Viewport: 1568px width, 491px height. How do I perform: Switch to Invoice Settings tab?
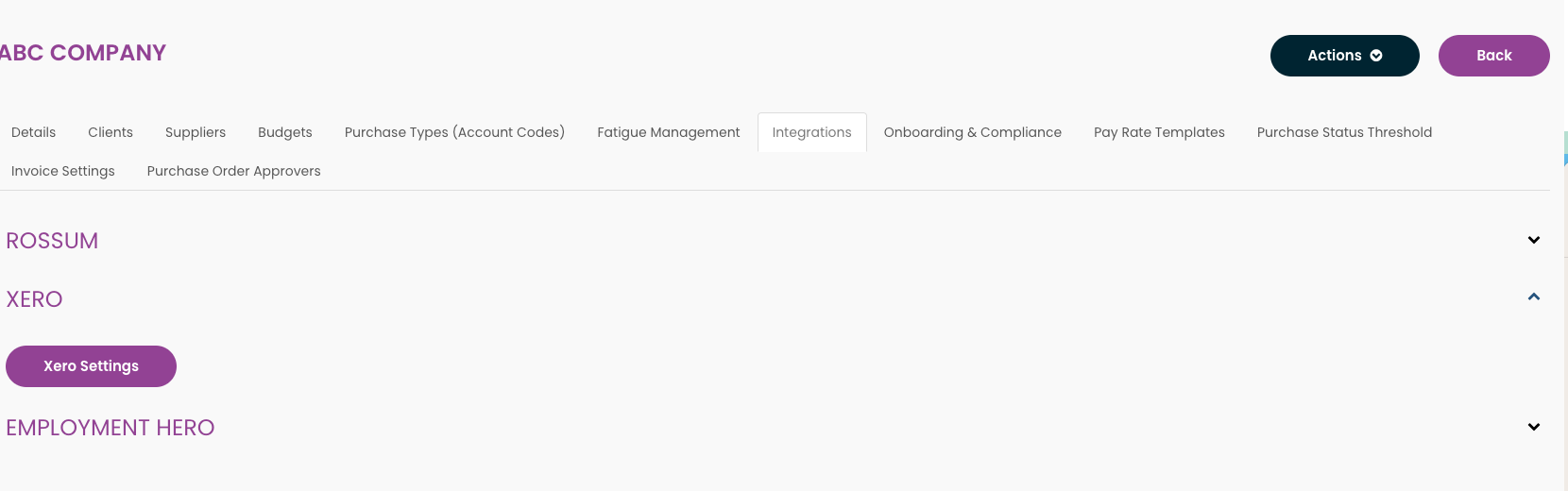click(x=63, y=171)
